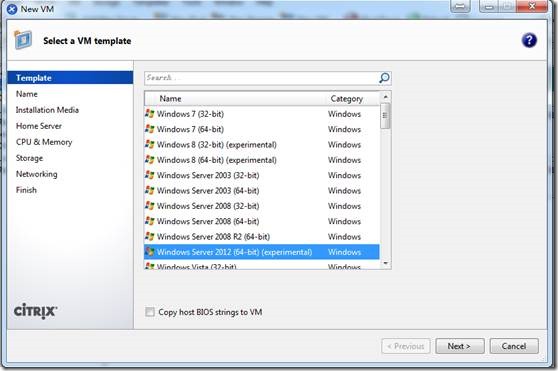Image resolution: width=558 pixels, height=371 pixels.
Task: Open the Networking wizard step
Action: pos(36,174)
